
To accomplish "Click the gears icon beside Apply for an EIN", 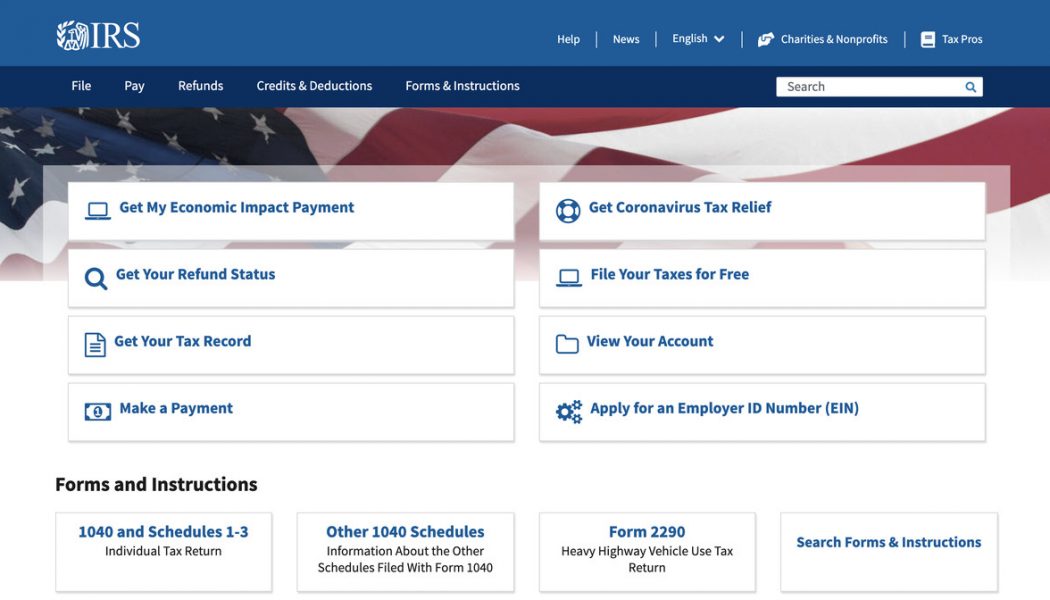I will pyautogui.click(x=568, y=411).
